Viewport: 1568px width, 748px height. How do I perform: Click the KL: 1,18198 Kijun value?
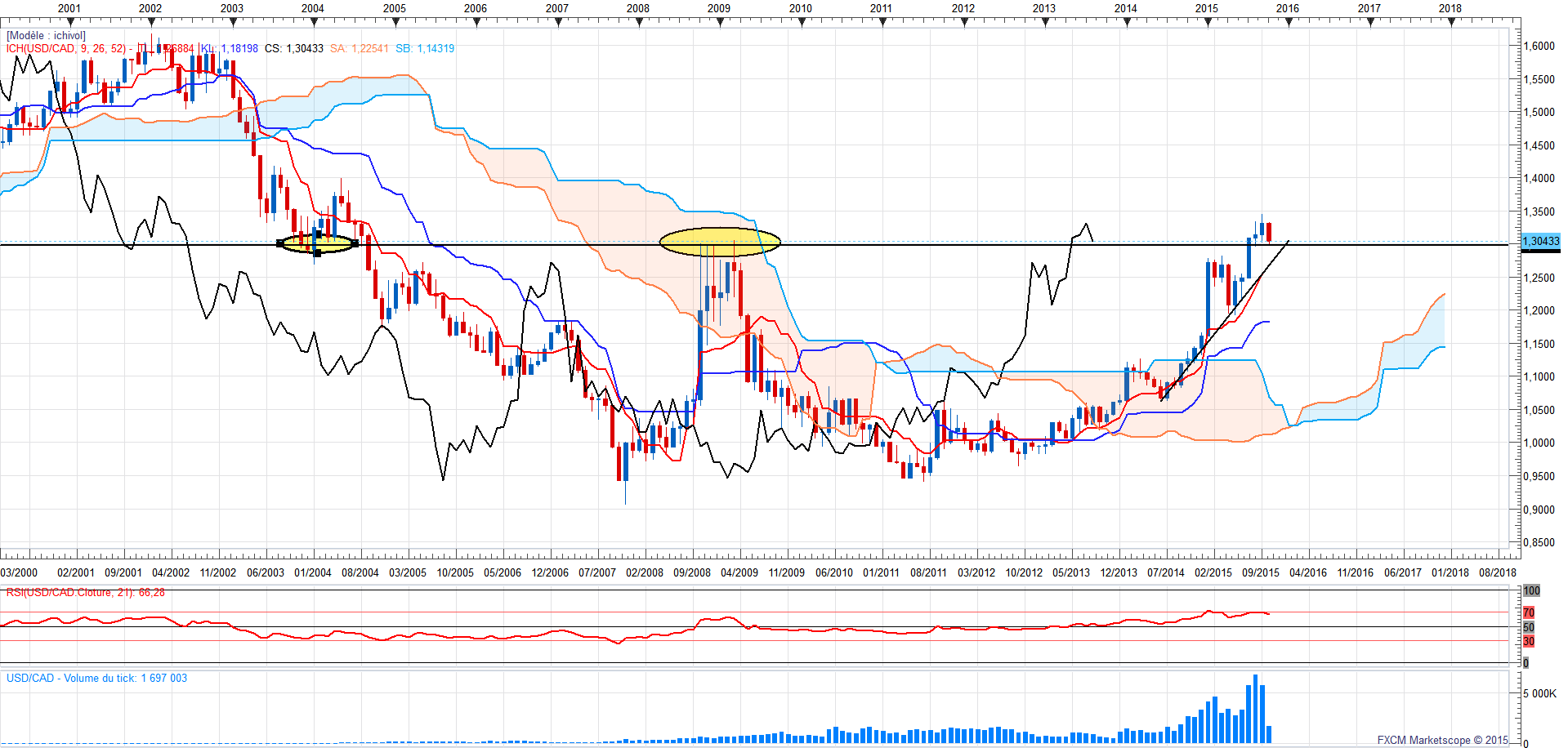coord(230,48)
